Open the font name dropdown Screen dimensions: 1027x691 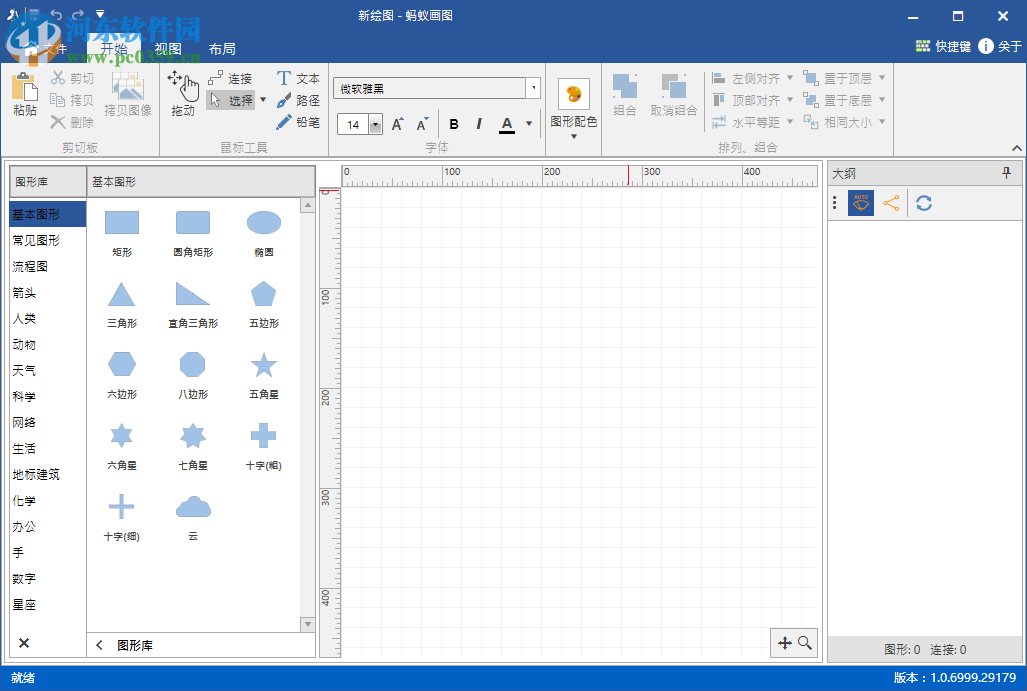533,89
